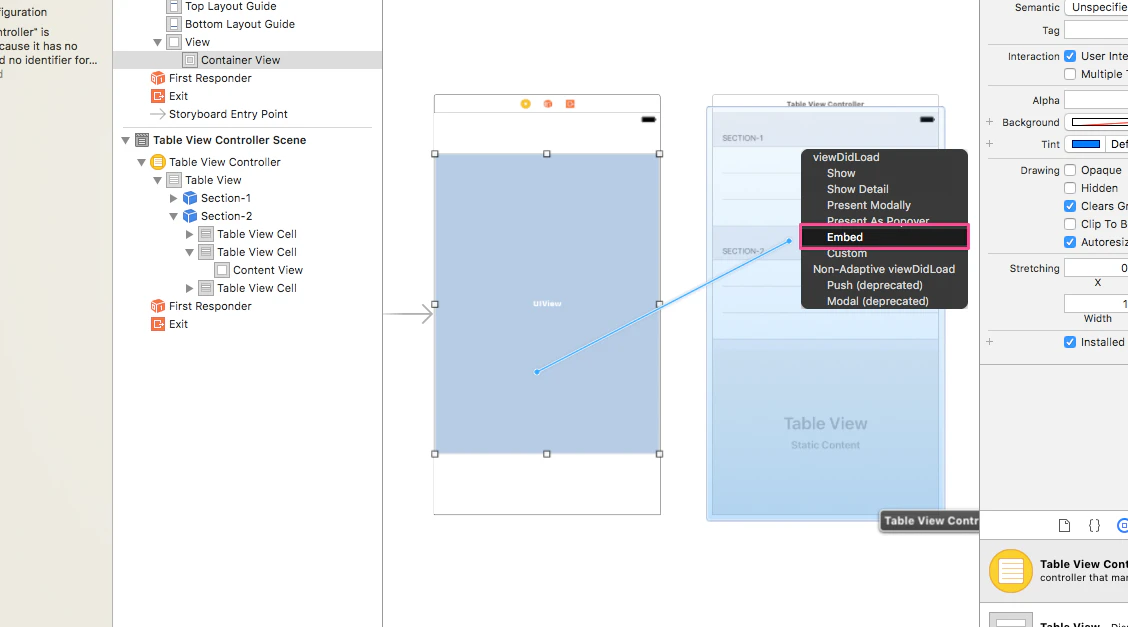The image size is (1128, 627).
Task: Click Table View Controller Scene icon
Action: click(x=142, y=140)
